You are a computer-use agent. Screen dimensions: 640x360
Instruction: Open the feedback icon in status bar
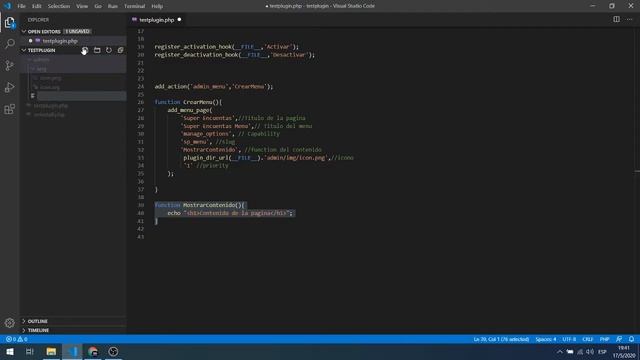(x=619, y=339)
